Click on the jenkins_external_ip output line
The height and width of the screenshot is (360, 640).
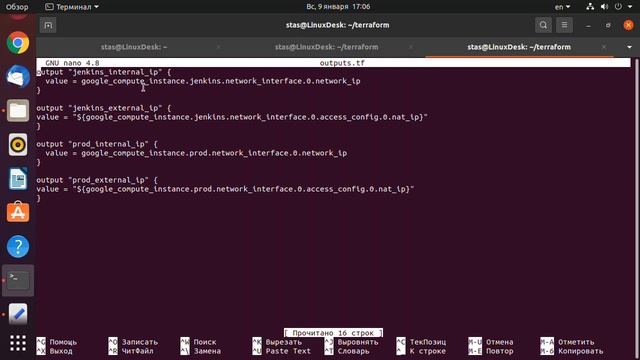coord(104,108)
